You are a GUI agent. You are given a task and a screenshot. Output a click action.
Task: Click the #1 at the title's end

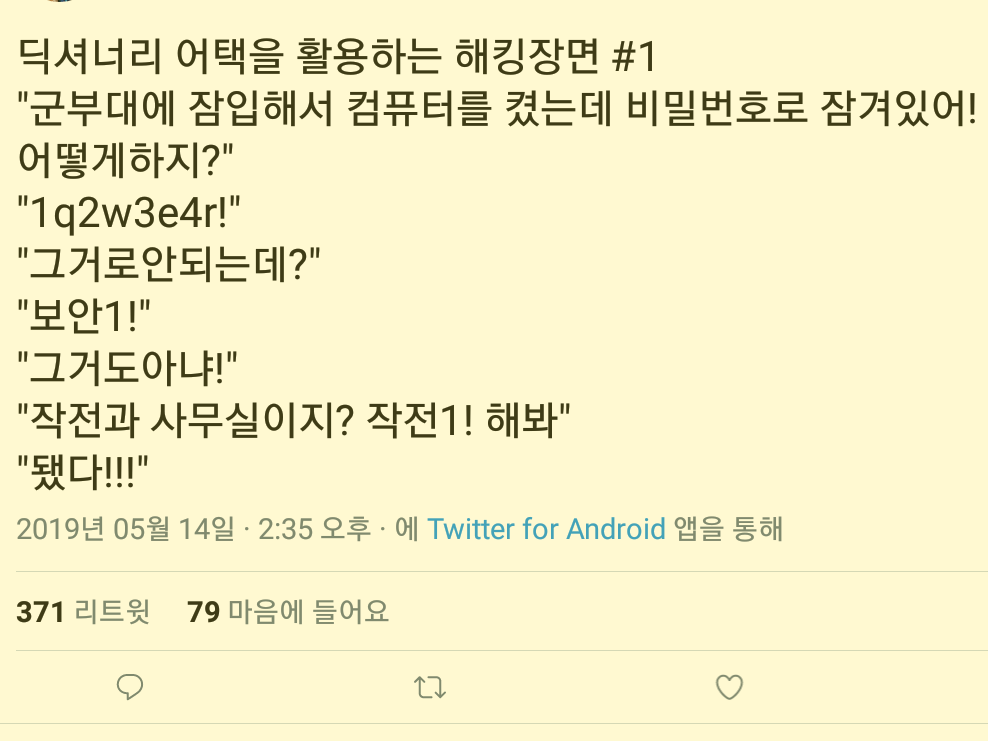pos(635,56)
